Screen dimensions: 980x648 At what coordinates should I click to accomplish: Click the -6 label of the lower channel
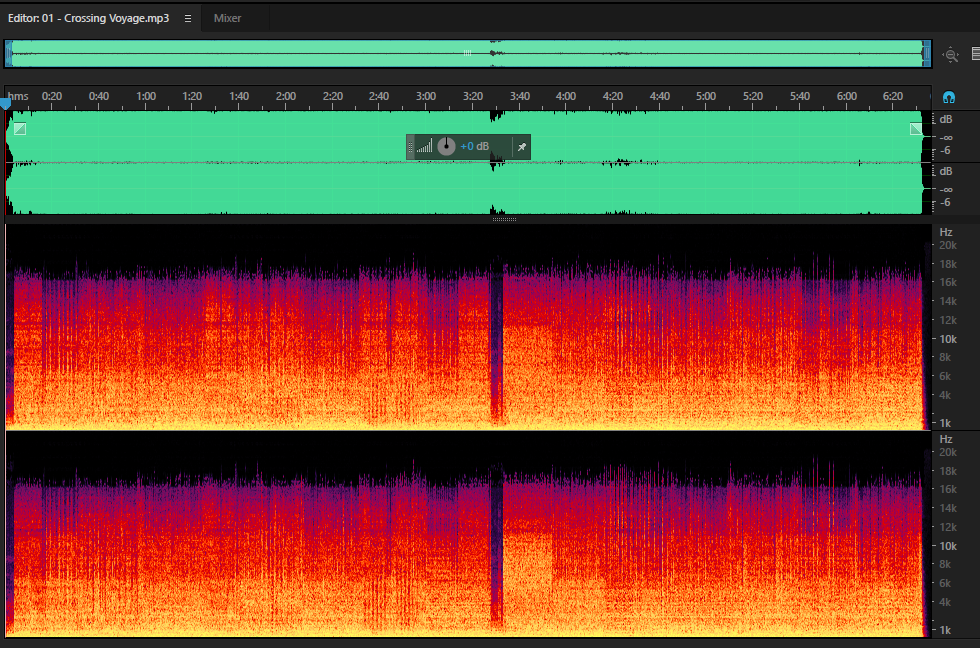(x=946, y=202)
